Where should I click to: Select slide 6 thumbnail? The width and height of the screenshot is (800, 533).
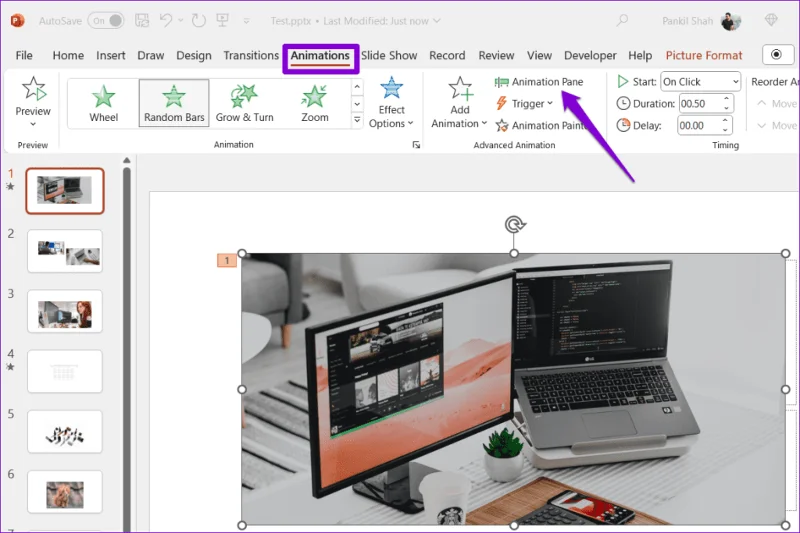coord(65,492)
